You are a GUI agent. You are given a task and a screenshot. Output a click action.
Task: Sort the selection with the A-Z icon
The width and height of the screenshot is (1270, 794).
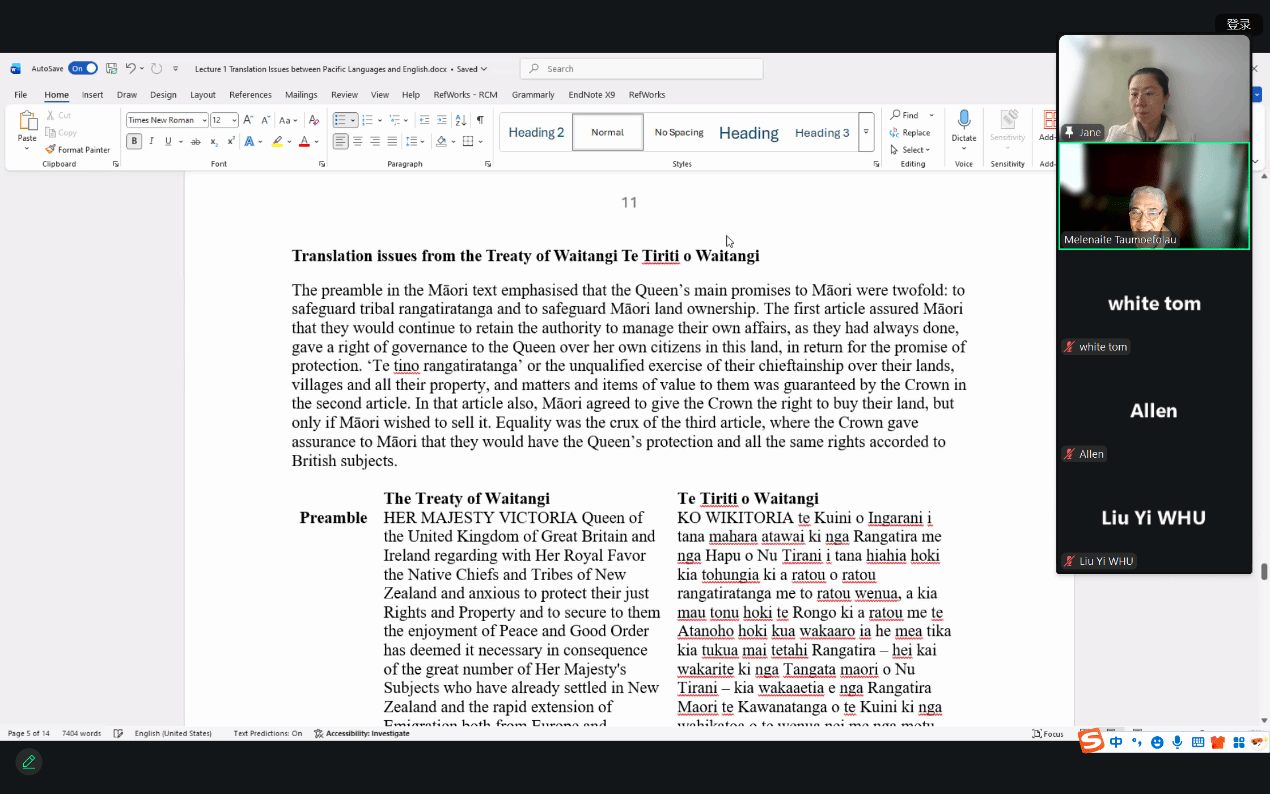[x=460, y=120]
